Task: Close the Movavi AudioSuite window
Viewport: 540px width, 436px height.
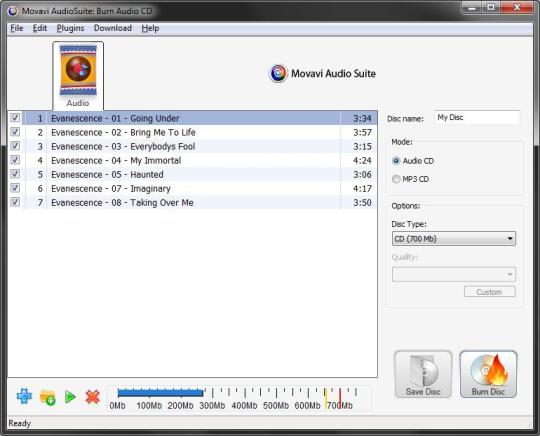Action: [x=517, y=8]
